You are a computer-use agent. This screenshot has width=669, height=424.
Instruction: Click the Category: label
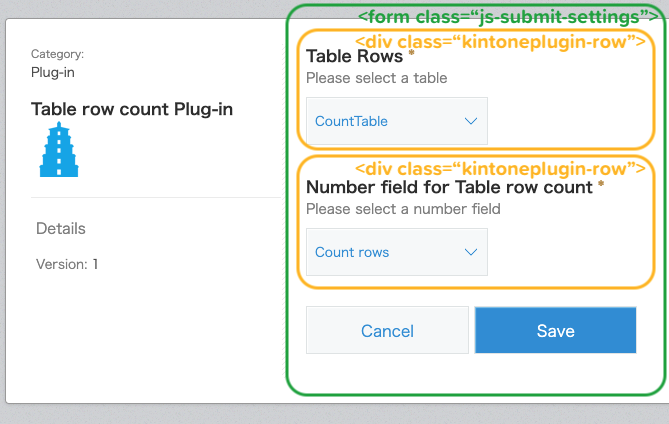click(57, 54)
